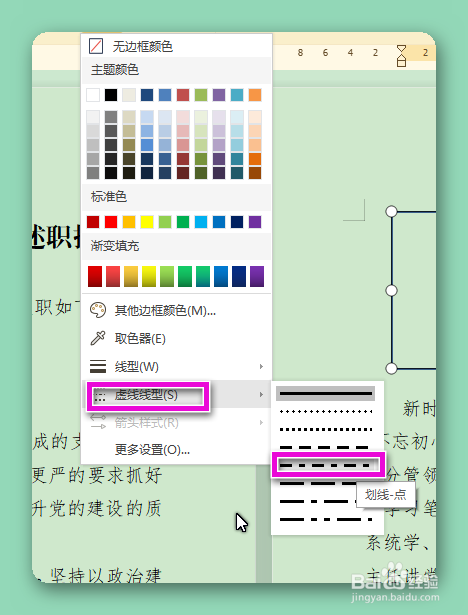Pick the navy standard color
468x615 pixels.
pyautogui.click(x=237, y=222)
